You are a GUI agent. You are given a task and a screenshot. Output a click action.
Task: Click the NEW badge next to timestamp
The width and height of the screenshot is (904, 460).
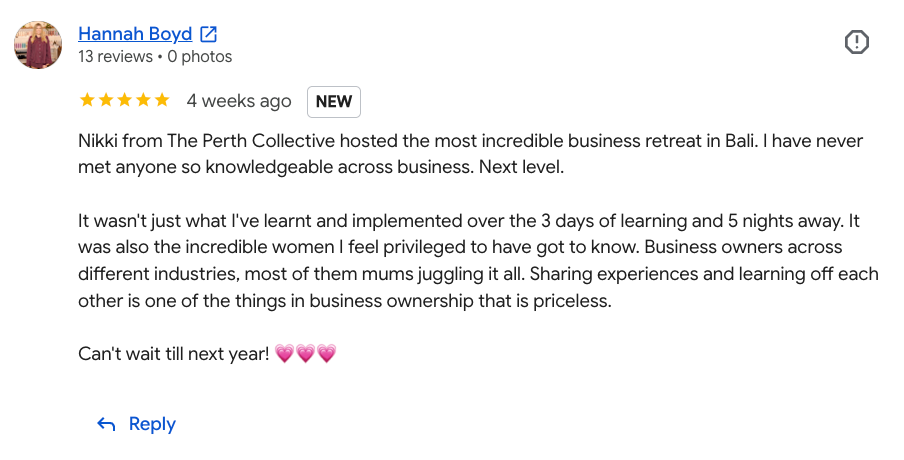tap(334, 101)
